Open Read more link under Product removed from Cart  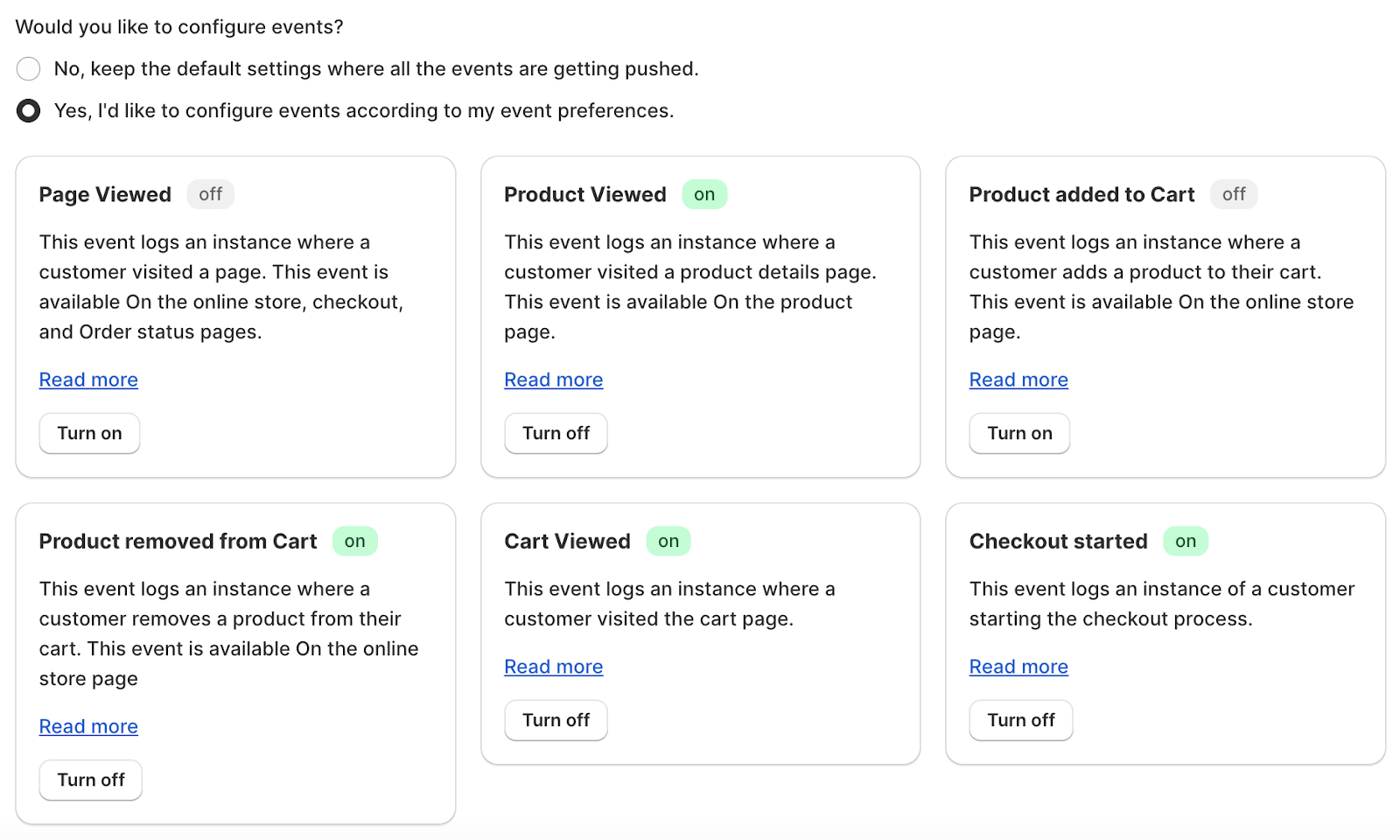click(88, 726)
